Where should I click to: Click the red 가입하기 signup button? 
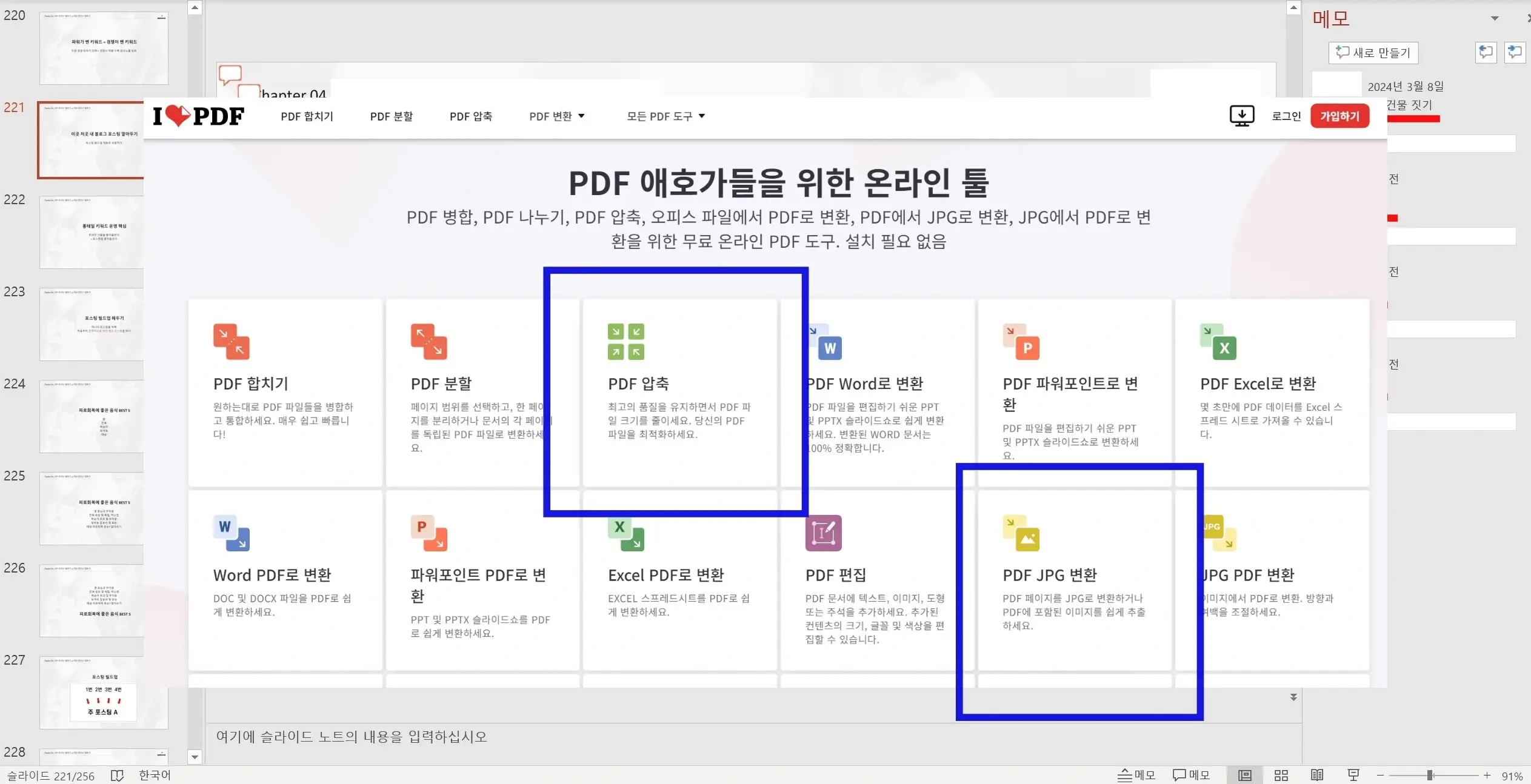[1339, 116]
